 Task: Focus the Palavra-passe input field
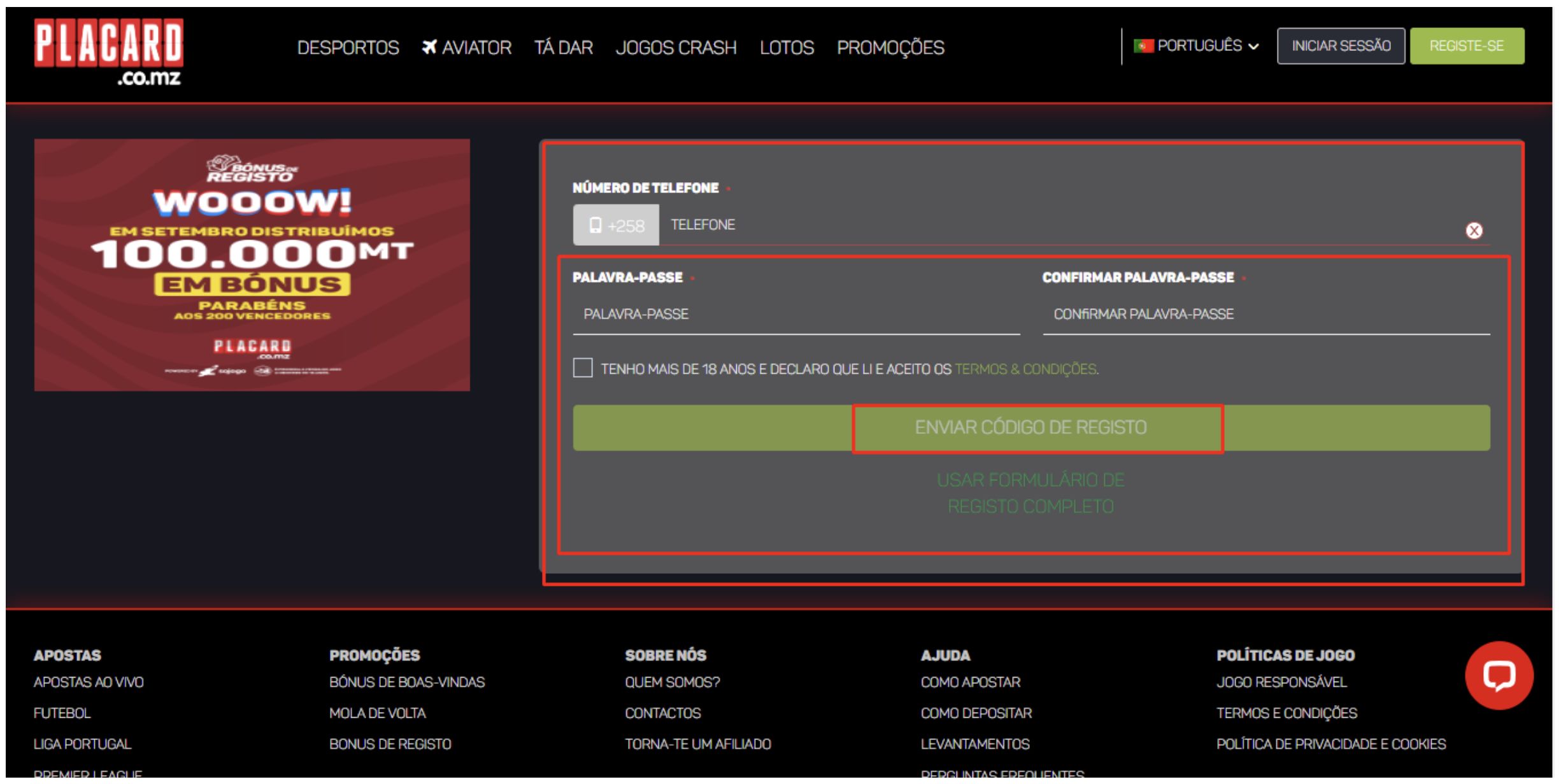click(x=796, y=314)
